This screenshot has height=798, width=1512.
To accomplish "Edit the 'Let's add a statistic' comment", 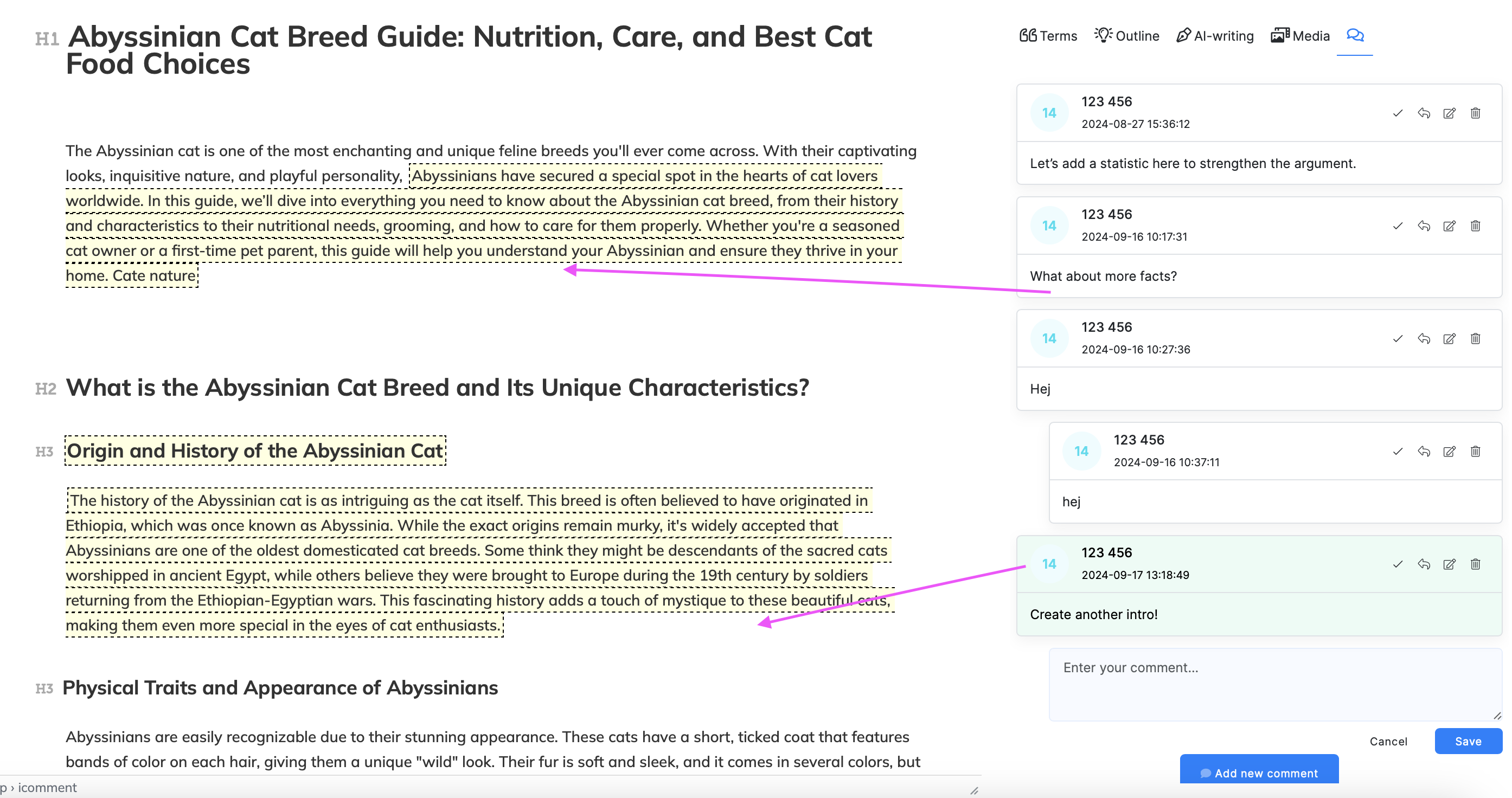I will (1449, 113).
